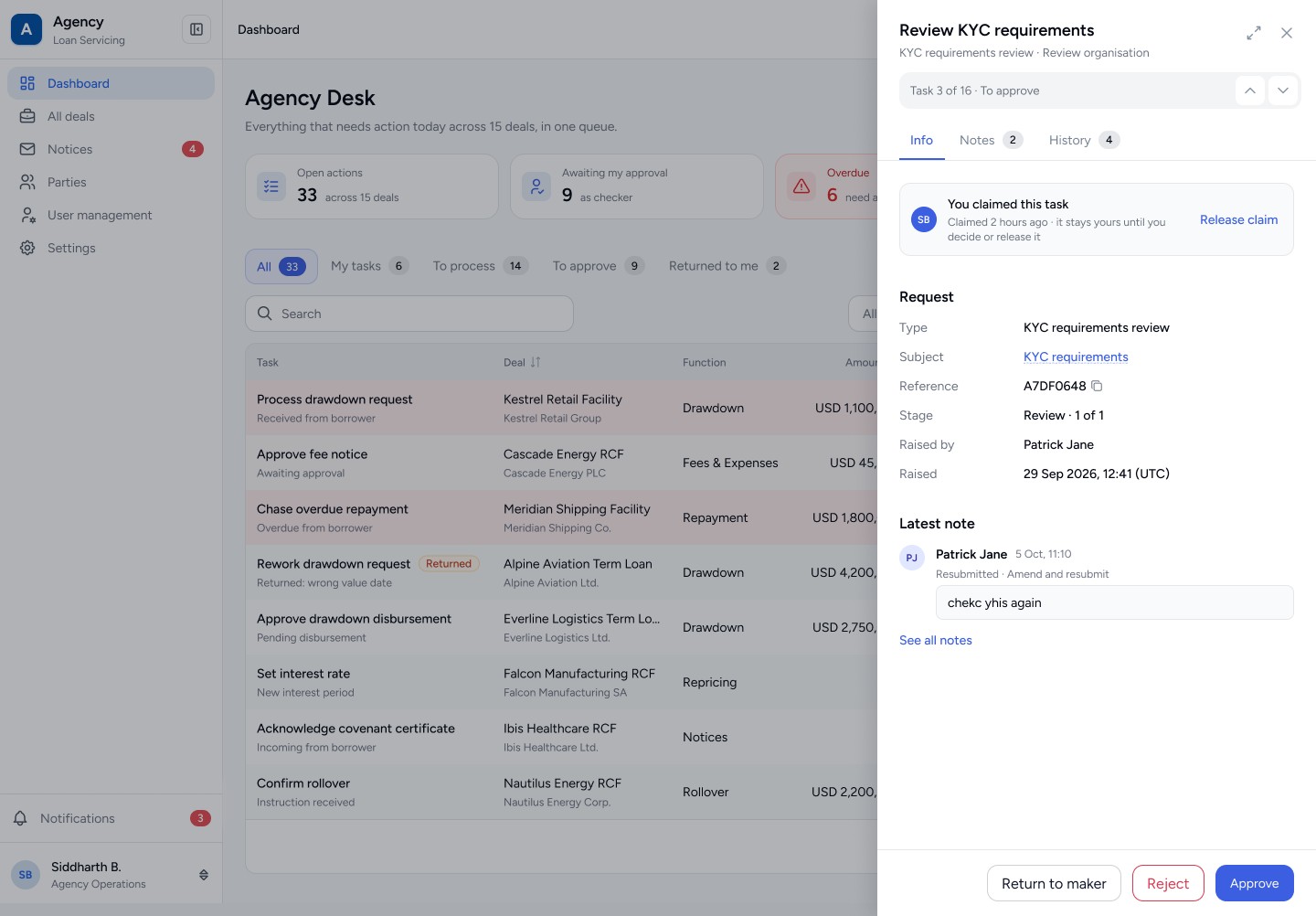Open Parties in the sidebar
Image resolution: width=1316 pixels, height=916 pixels.
pyautogui.click(x=111, y=182)
